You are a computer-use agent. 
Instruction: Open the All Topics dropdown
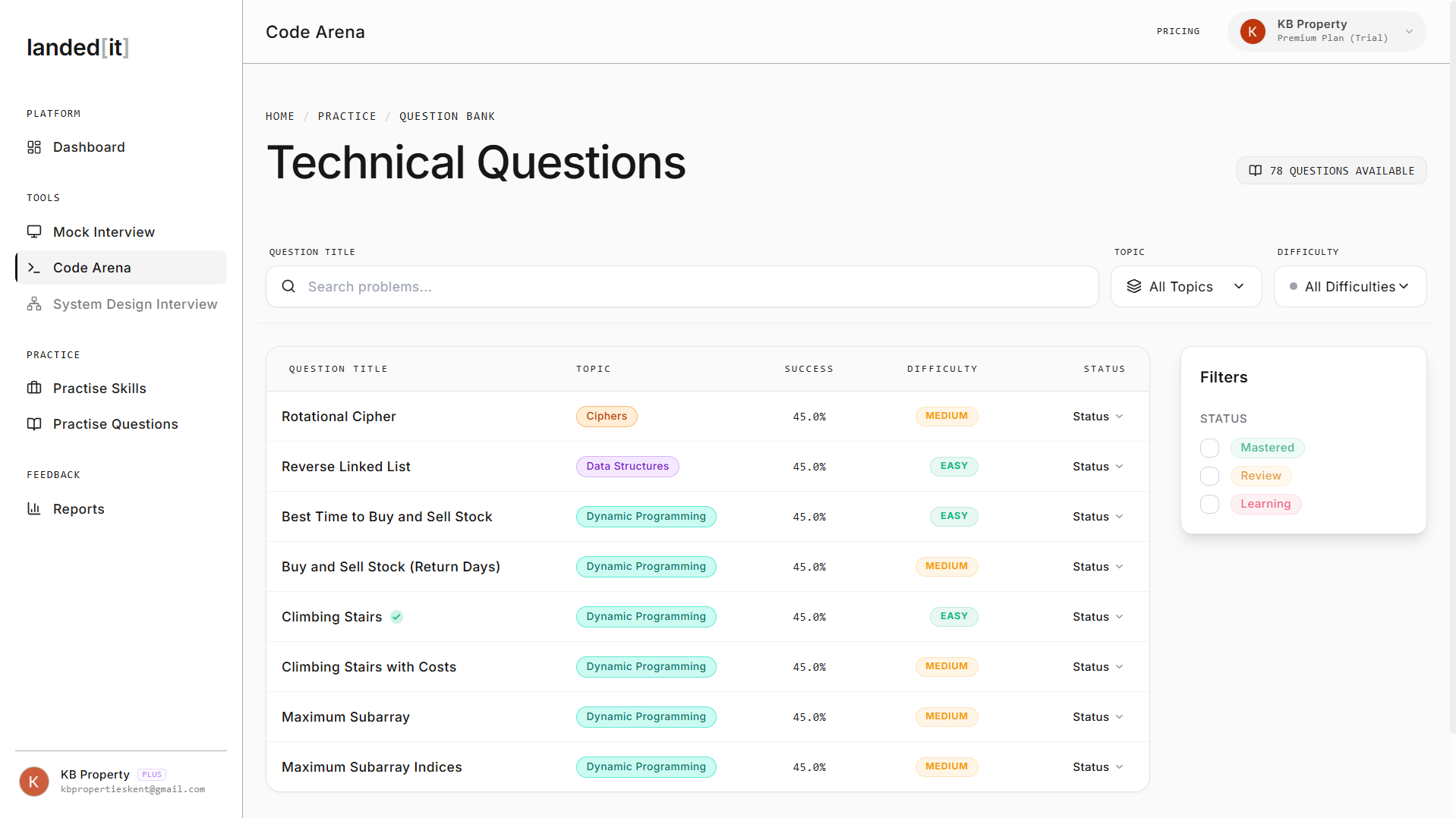1186,286
